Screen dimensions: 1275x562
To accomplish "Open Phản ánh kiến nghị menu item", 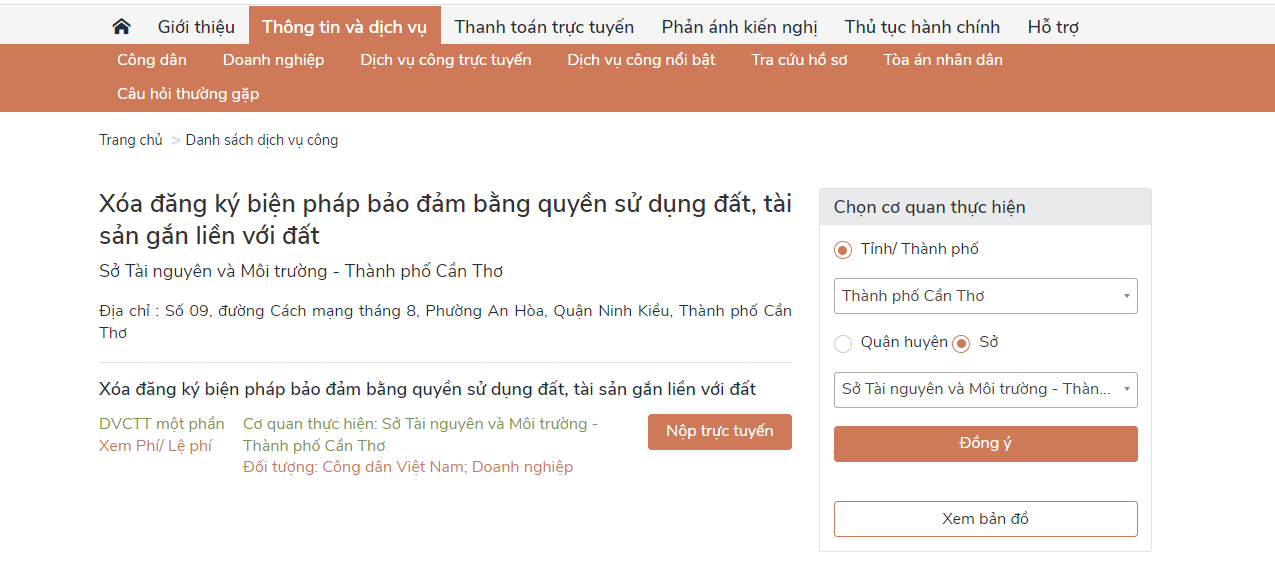I will pyautogui.click(x=739, y=27).
